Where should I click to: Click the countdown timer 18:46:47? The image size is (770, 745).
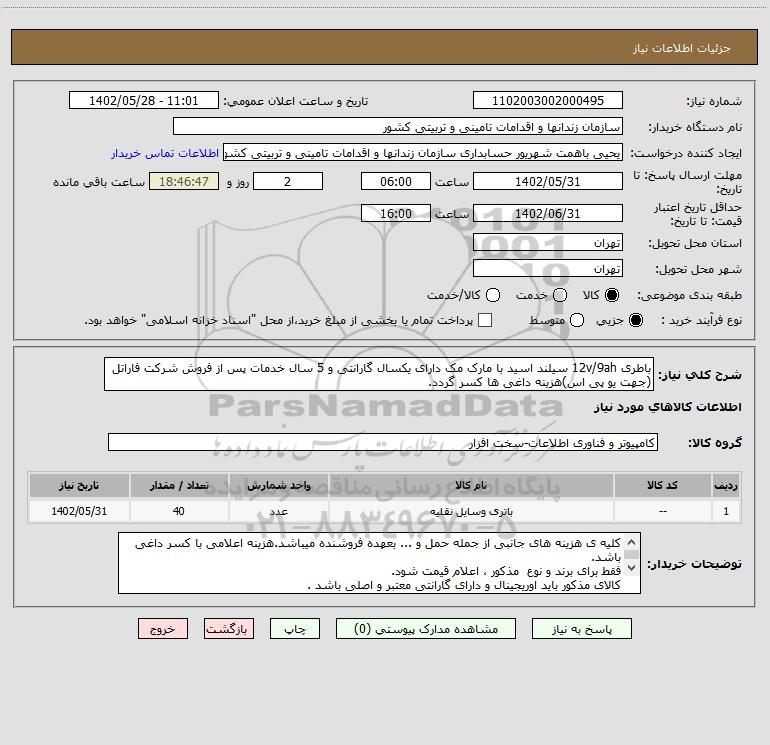coord(184,181)
